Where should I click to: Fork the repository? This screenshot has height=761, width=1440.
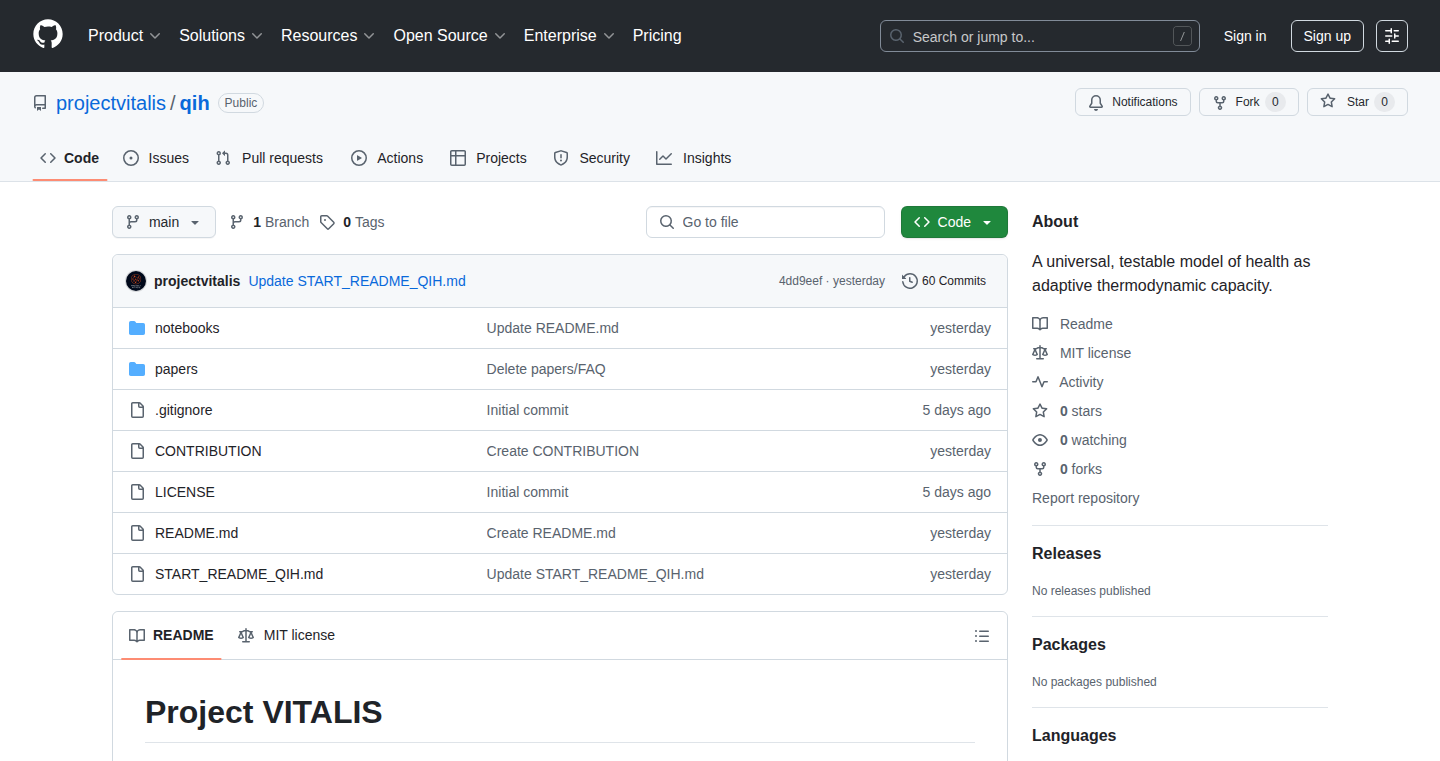point(1249,102)
